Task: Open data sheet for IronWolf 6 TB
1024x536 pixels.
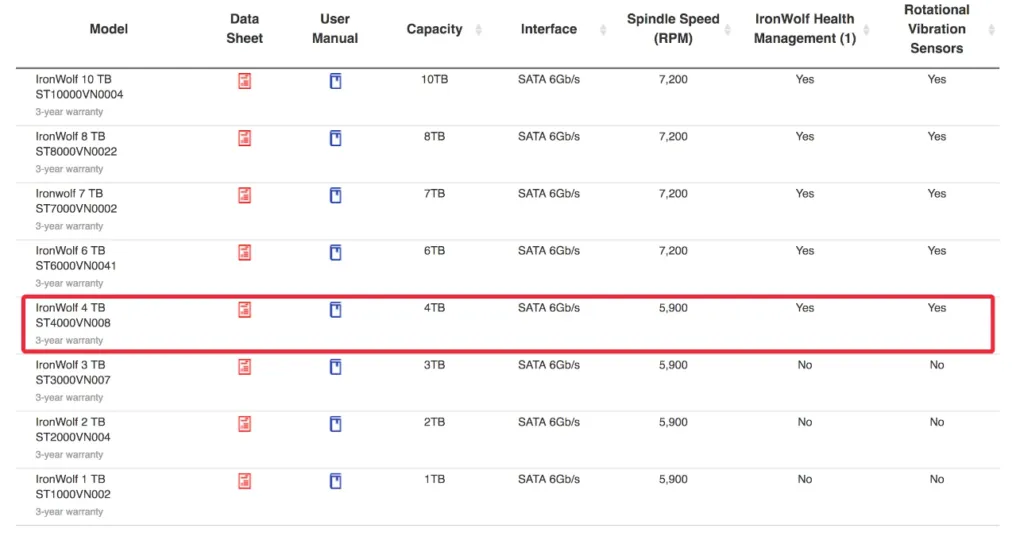Action: pos(244,253)
